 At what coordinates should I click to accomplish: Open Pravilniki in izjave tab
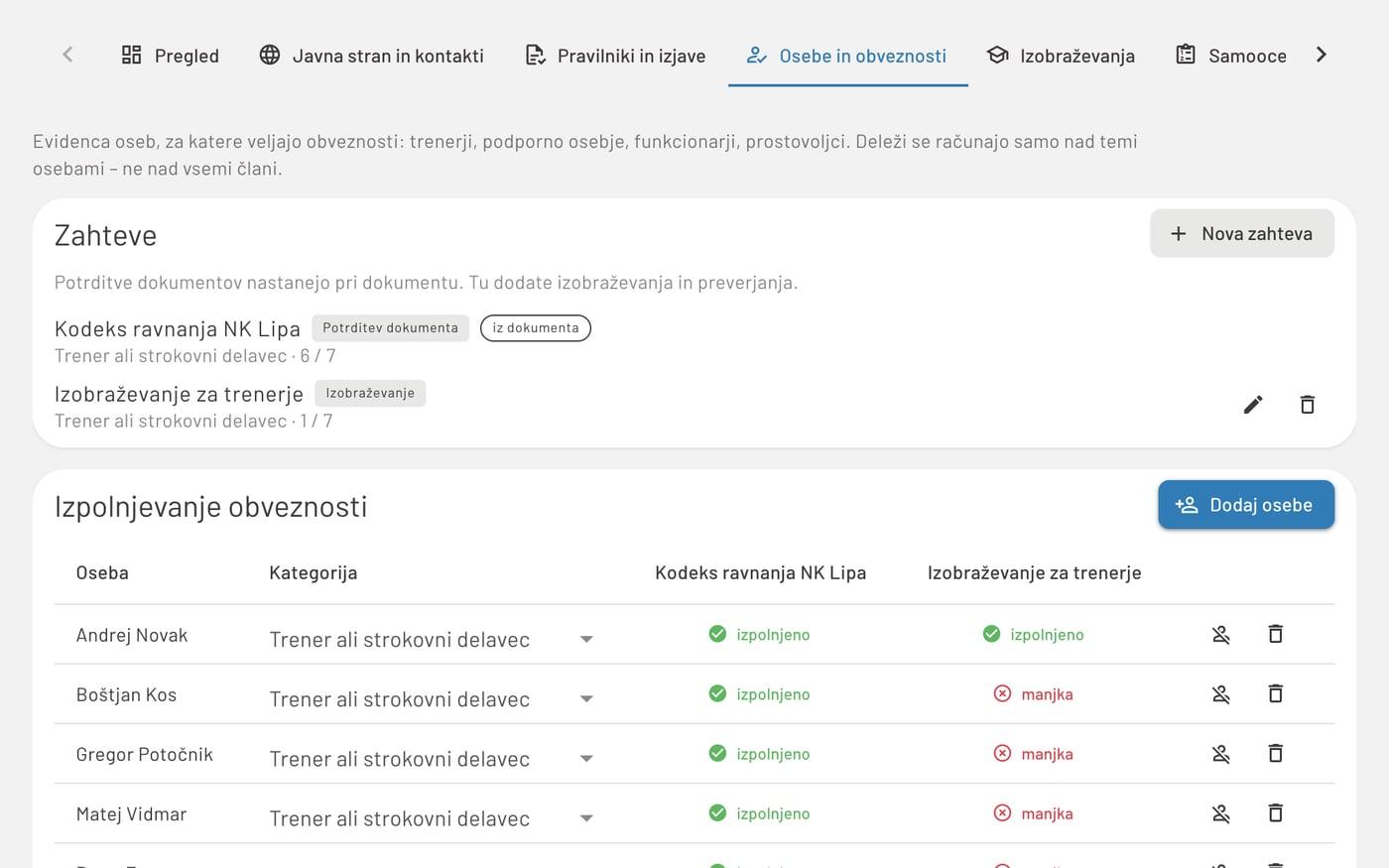click(615, 56)
